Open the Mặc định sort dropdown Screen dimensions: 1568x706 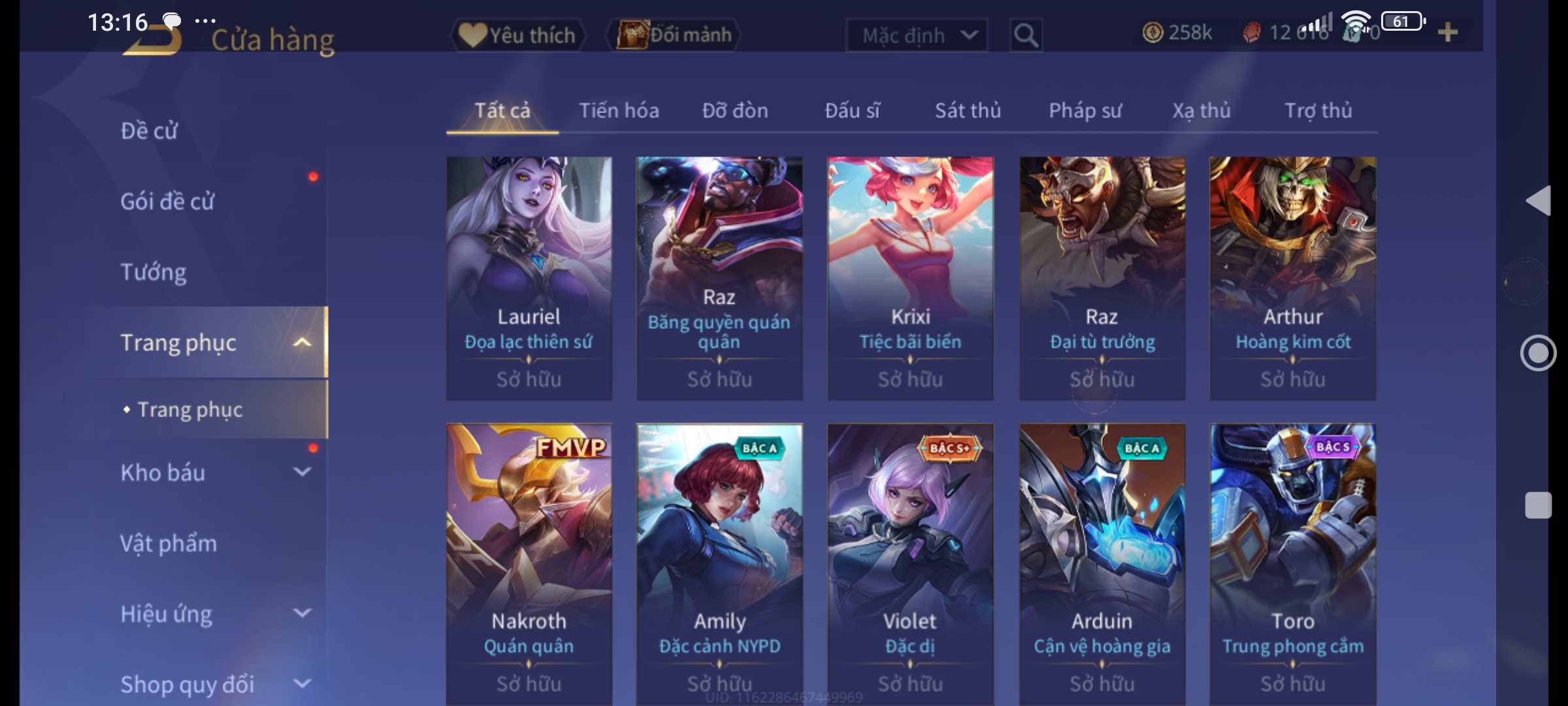coord(917,35)
